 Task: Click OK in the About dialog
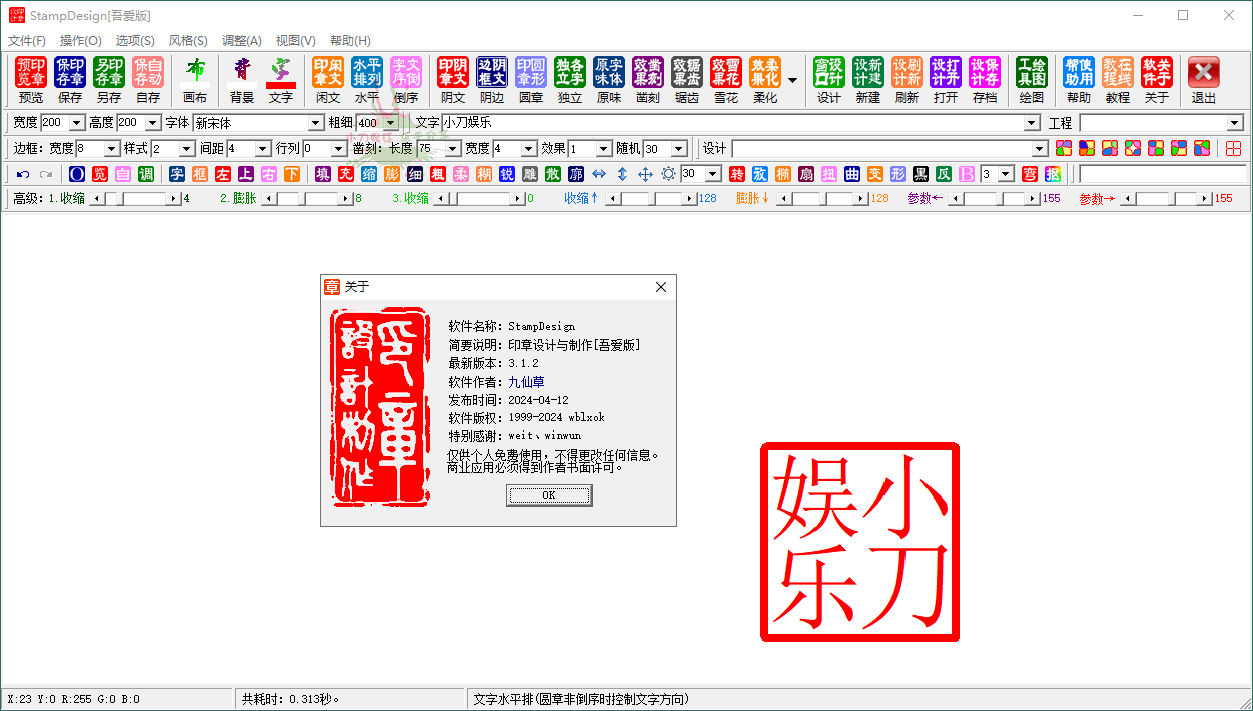pyautogui.click(x=549, y=495)
